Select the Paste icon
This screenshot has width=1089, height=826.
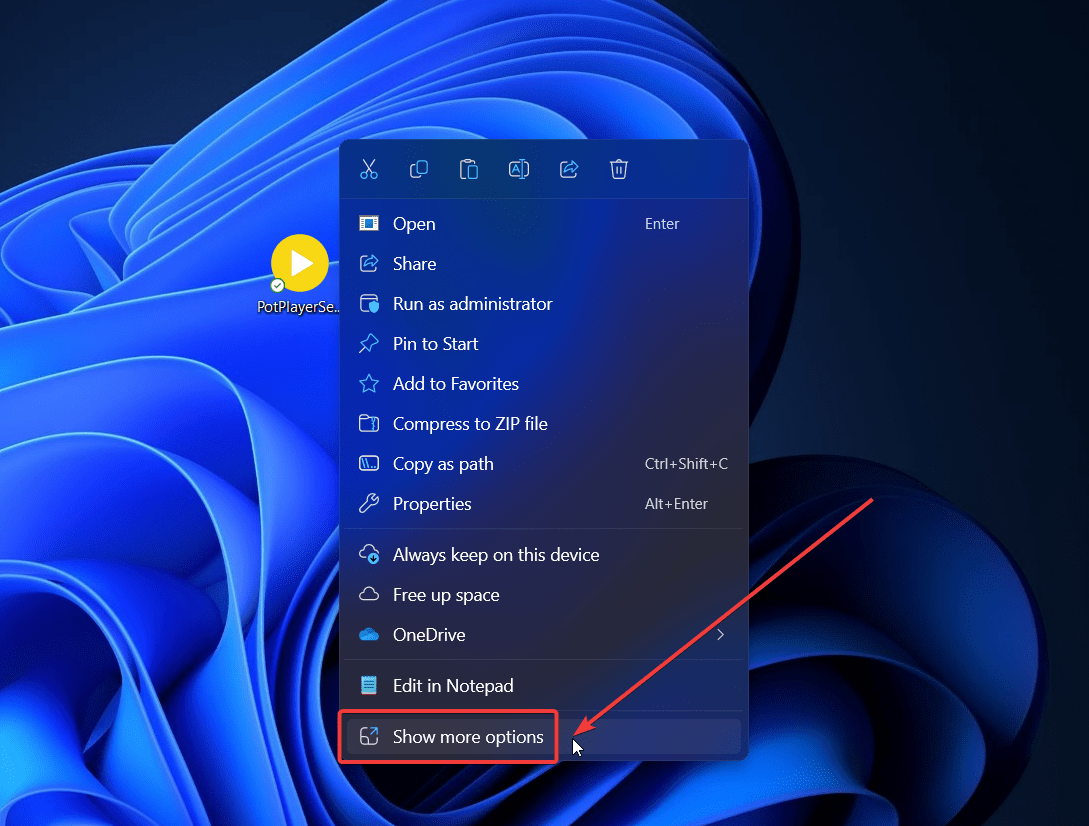[x=469, y=169]
